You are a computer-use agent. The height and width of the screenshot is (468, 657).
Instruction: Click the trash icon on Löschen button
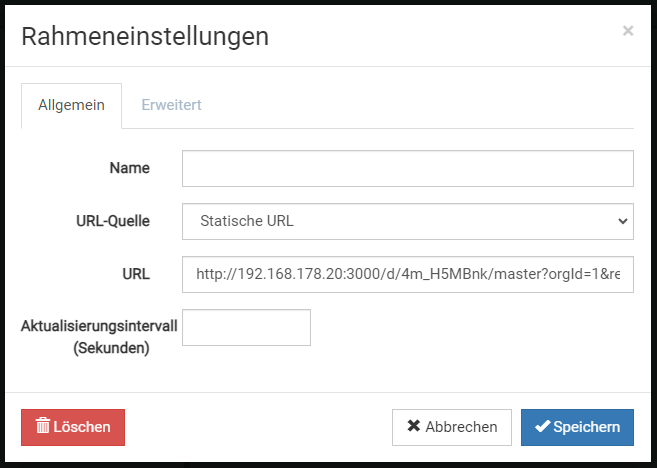coord(43,426)
